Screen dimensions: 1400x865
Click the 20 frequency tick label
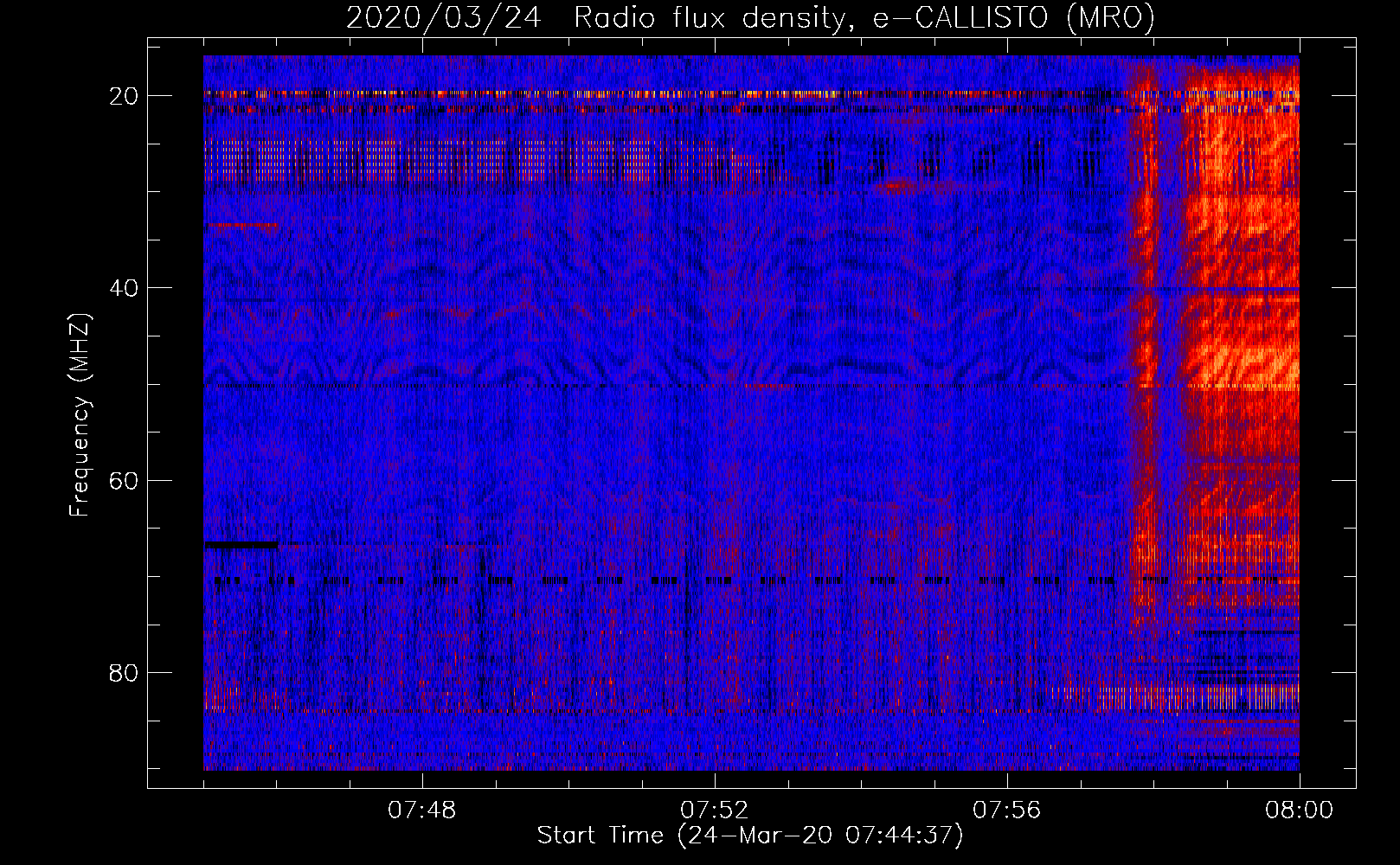pyautogui.click(x=125, y=96)
